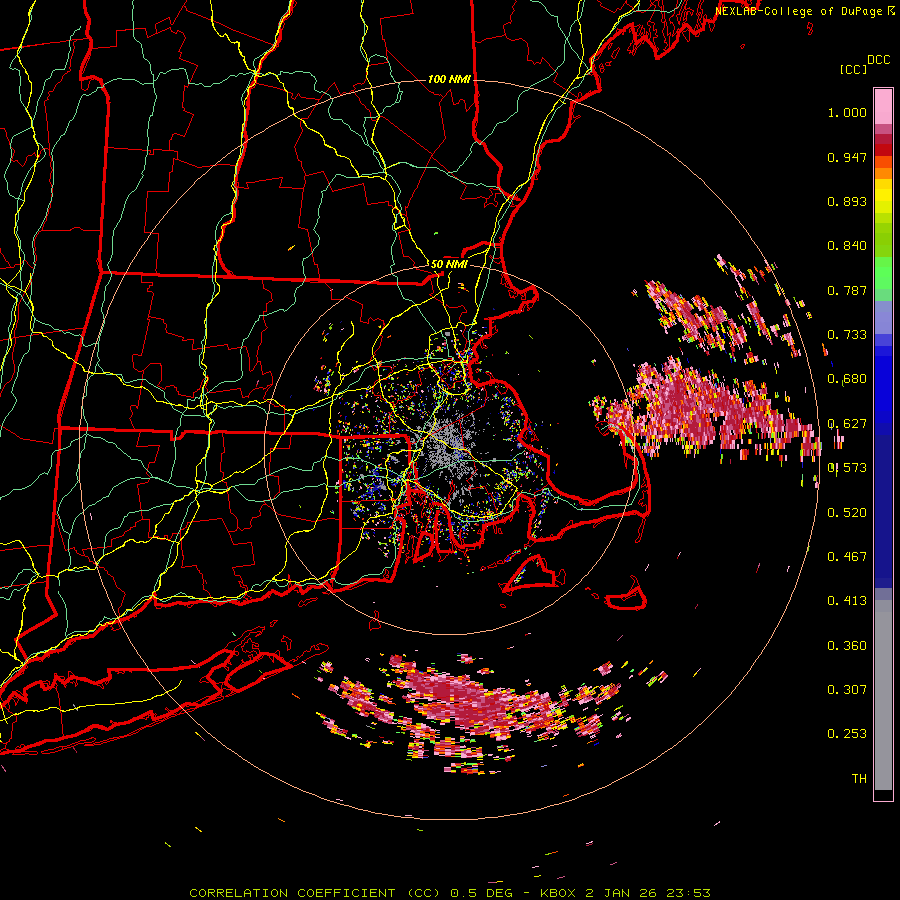Pick the gray segment of color bar
This screenshot has height=900, width=900.
click(x=883, y=695)
